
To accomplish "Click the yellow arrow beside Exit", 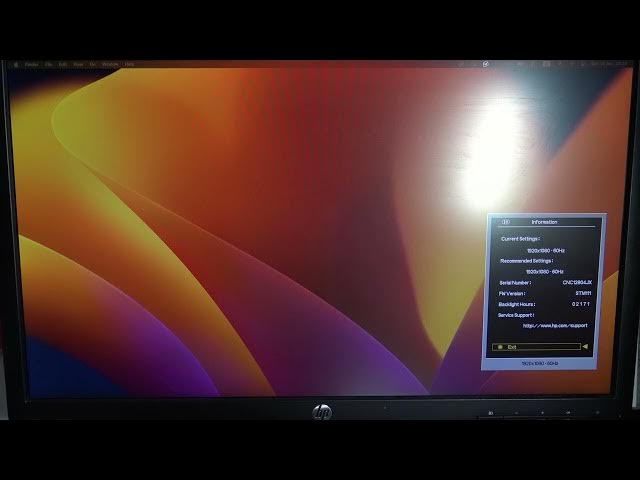I will point(585,347).
